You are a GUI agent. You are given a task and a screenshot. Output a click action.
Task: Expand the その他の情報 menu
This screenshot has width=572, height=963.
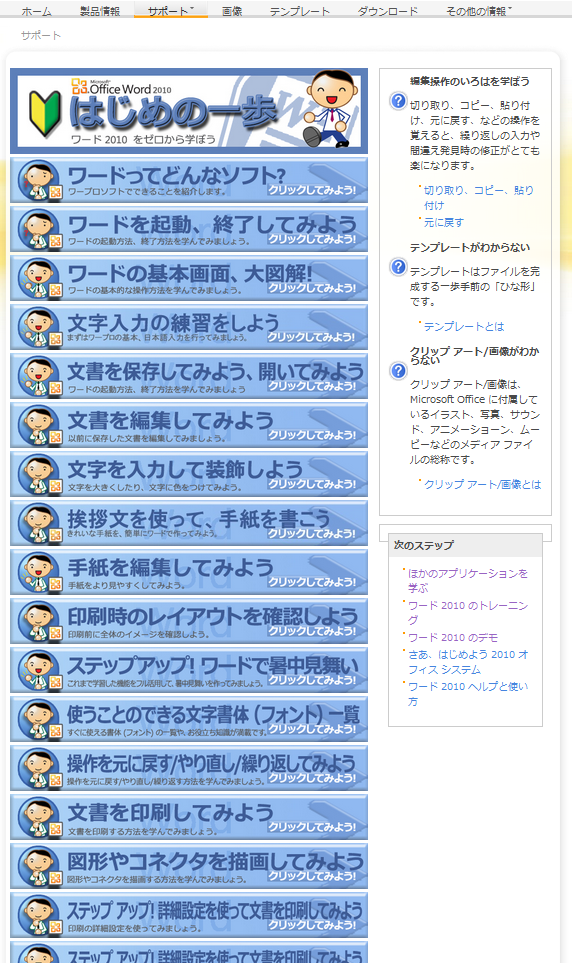click(479, 11)
